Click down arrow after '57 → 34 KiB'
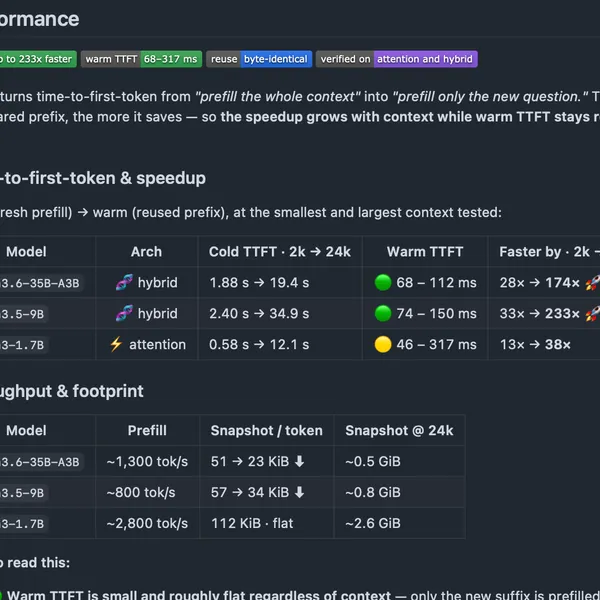The image size is (600, 600). click(x=300, y=492)
